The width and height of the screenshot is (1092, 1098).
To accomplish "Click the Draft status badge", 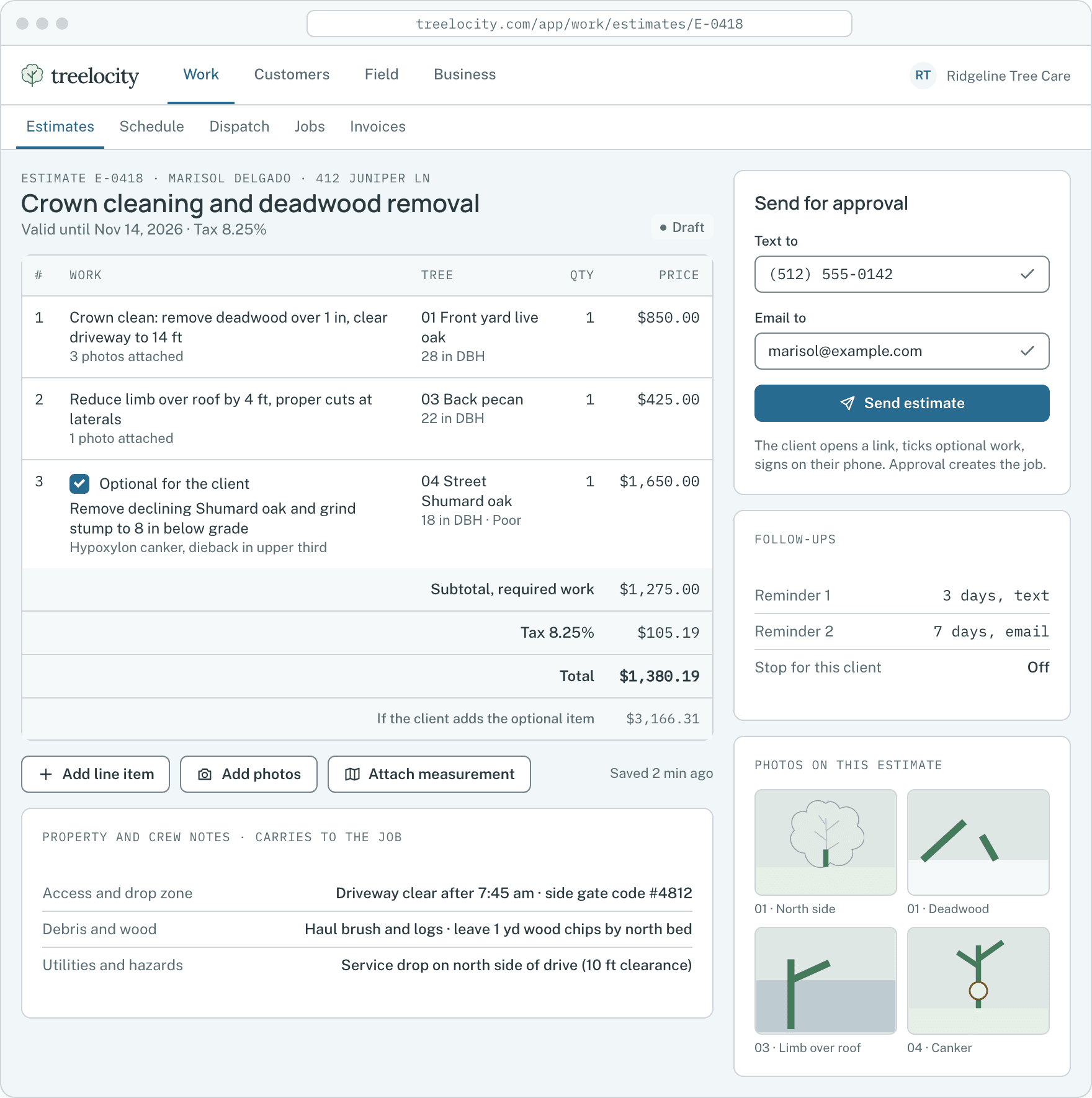I will point(682,228).
